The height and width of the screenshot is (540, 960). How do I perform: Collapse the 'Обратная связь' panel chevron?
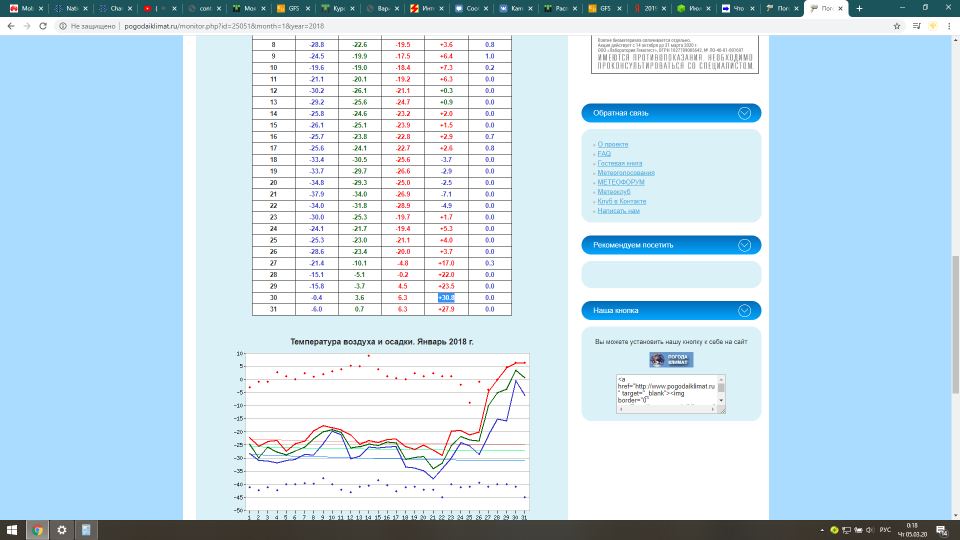click(744, 113)
